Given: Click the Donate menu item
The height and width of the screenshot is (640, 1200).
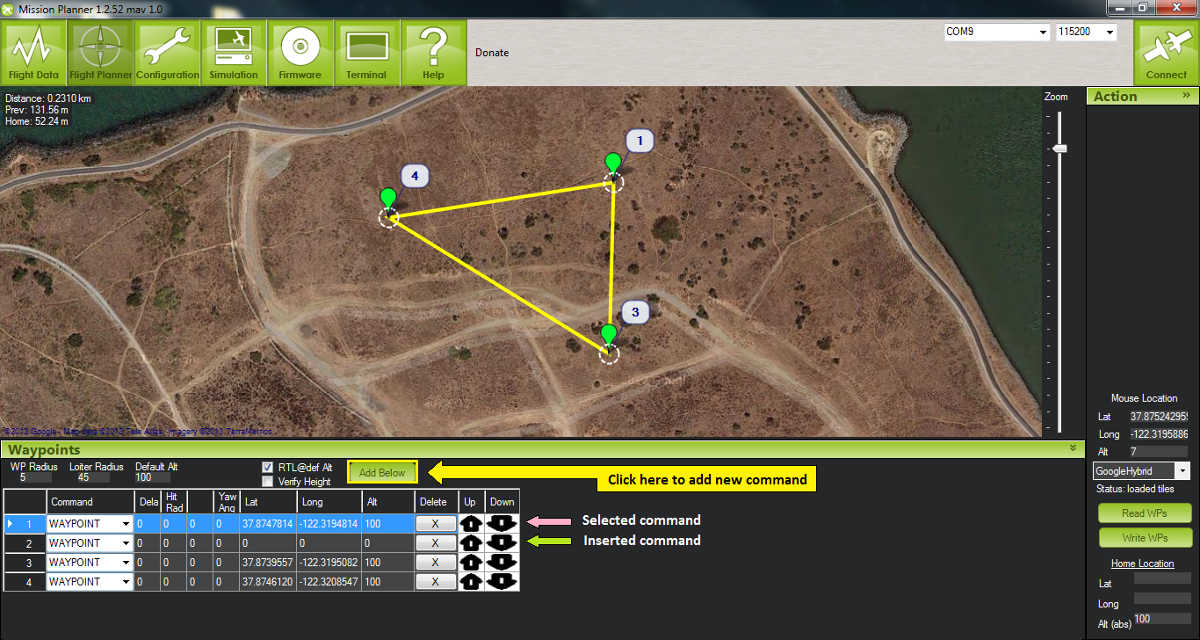Looking at the screenshot, I should (491, 52).
